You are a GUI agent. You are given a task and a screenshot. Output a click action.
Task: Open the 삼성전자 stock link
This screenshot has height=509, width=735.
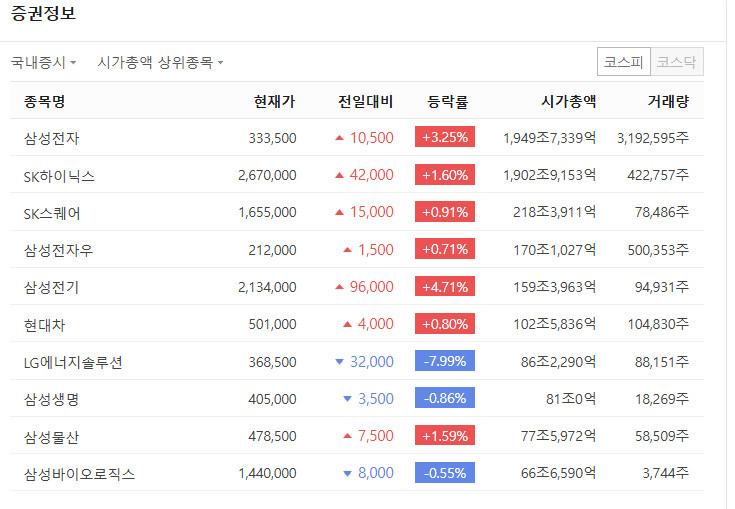click(x=52, y=138)
